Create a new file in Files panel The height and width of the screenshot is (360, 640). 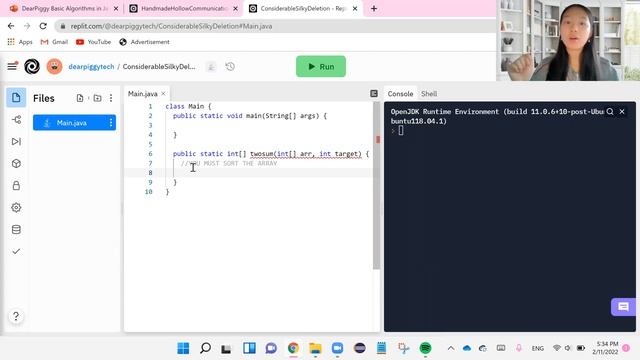(80, 98)
